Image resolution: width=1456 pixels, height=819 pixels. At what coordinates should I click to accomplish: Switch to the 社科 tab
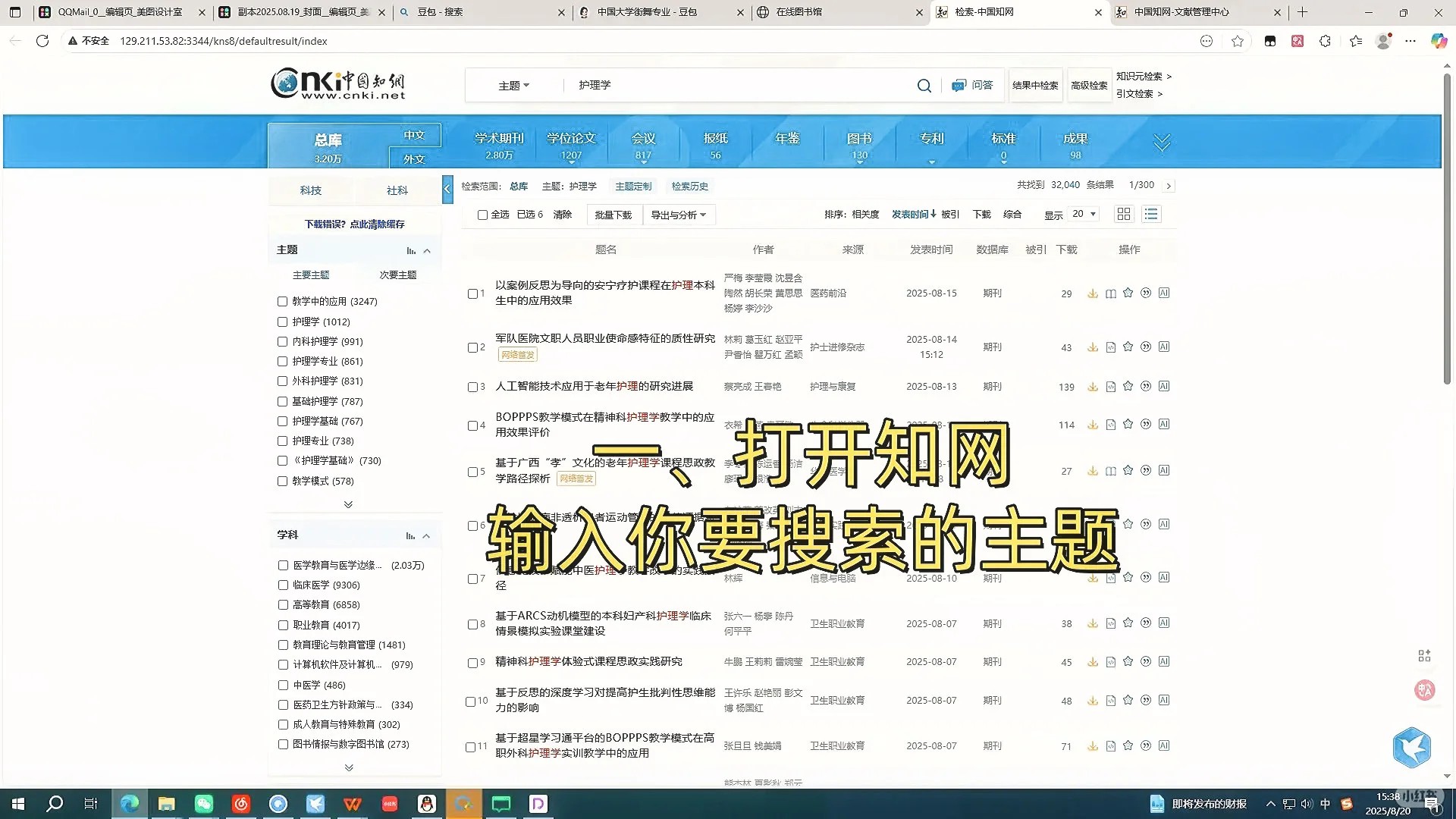[397, 190]
